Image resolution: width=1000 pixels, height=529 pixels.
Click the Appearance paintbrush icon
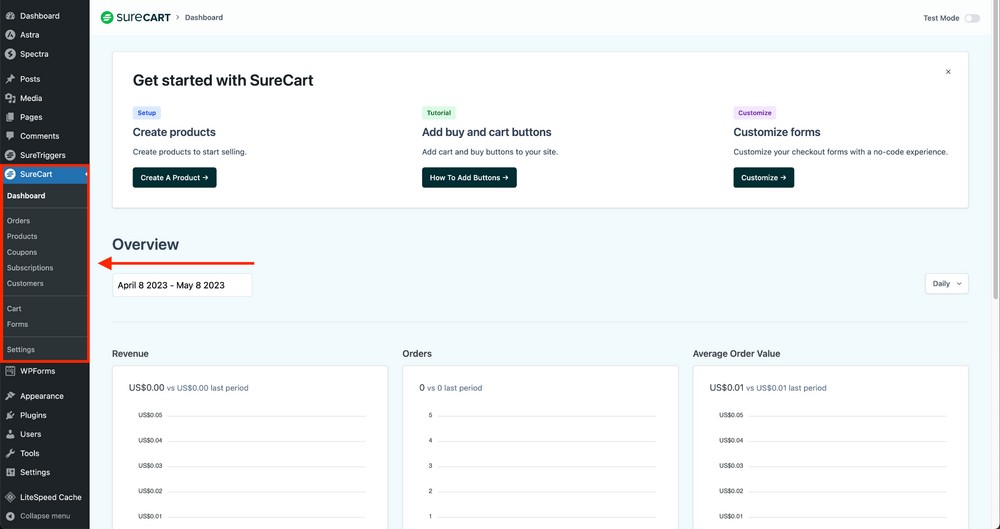click(10, 396)
